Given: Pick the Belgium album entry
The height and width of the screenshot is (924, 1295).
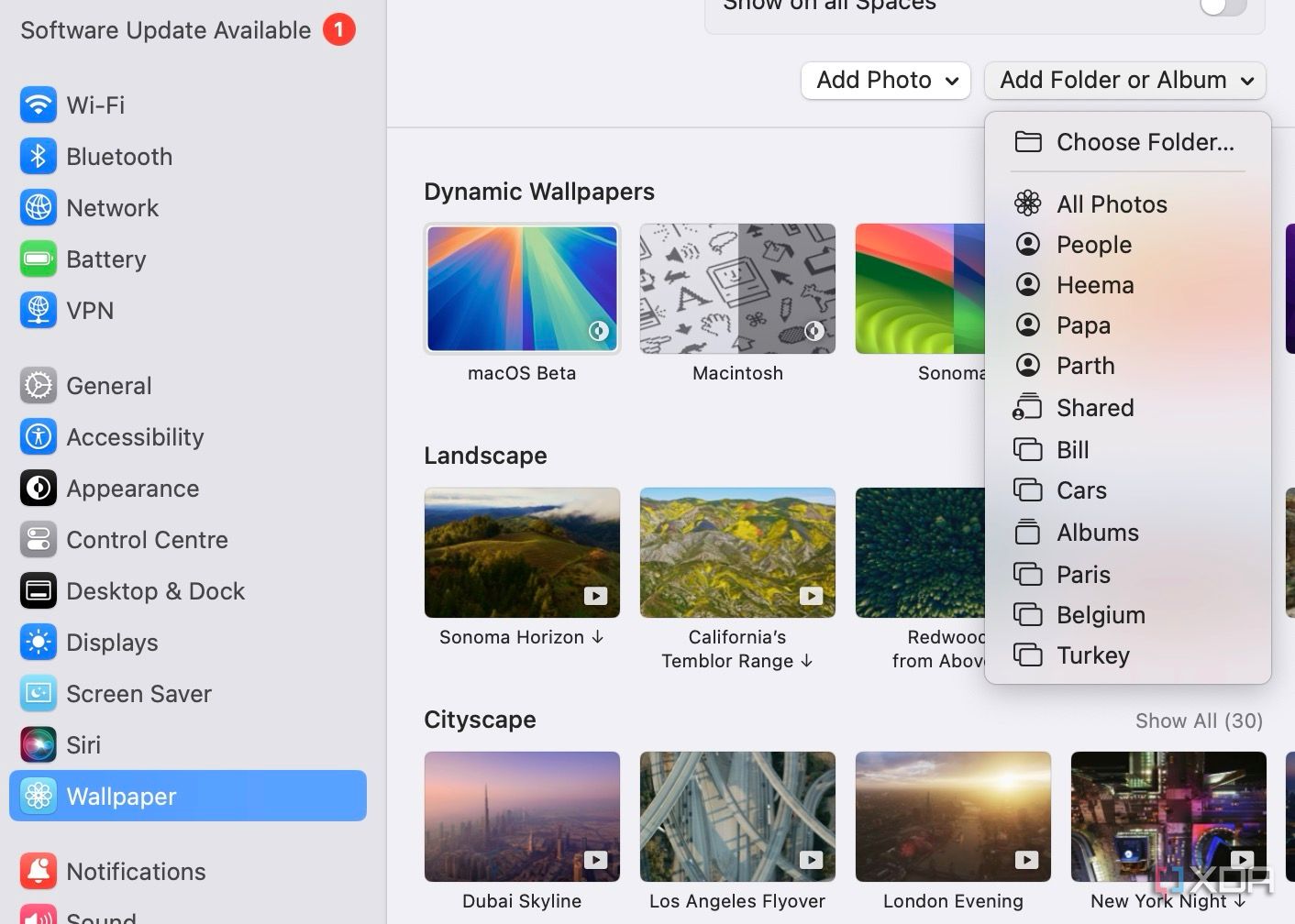Looking at the screenshot, I should [x=1128, y=614].
